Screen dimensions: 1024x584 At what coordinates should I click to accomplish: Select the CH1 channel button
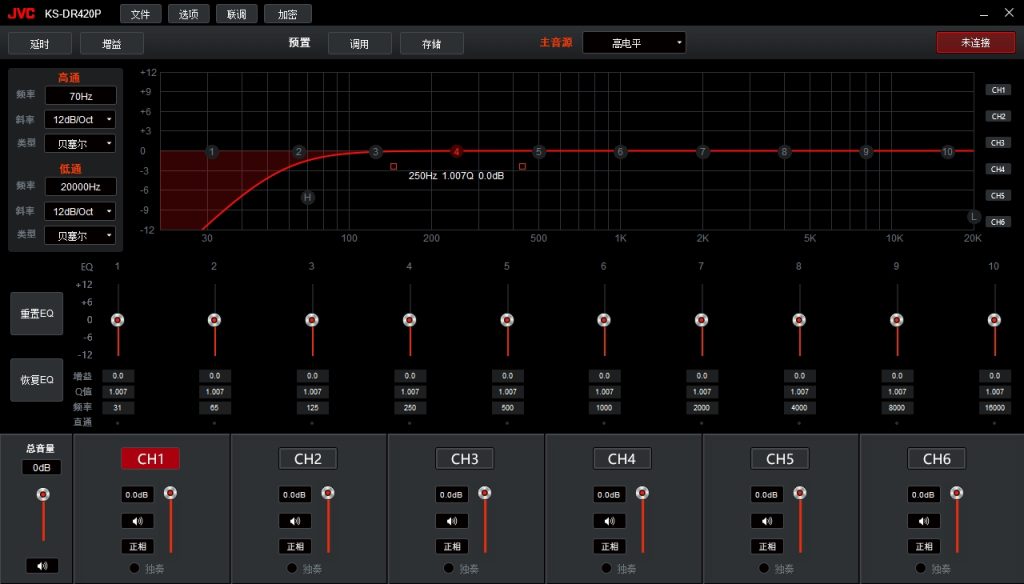(x=150, y=459)
